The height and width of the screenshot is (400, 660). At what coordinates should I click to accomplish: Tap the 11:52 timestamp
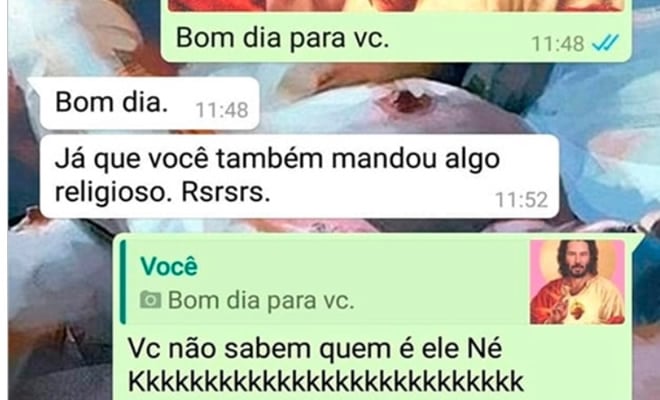tap(522, 200)
